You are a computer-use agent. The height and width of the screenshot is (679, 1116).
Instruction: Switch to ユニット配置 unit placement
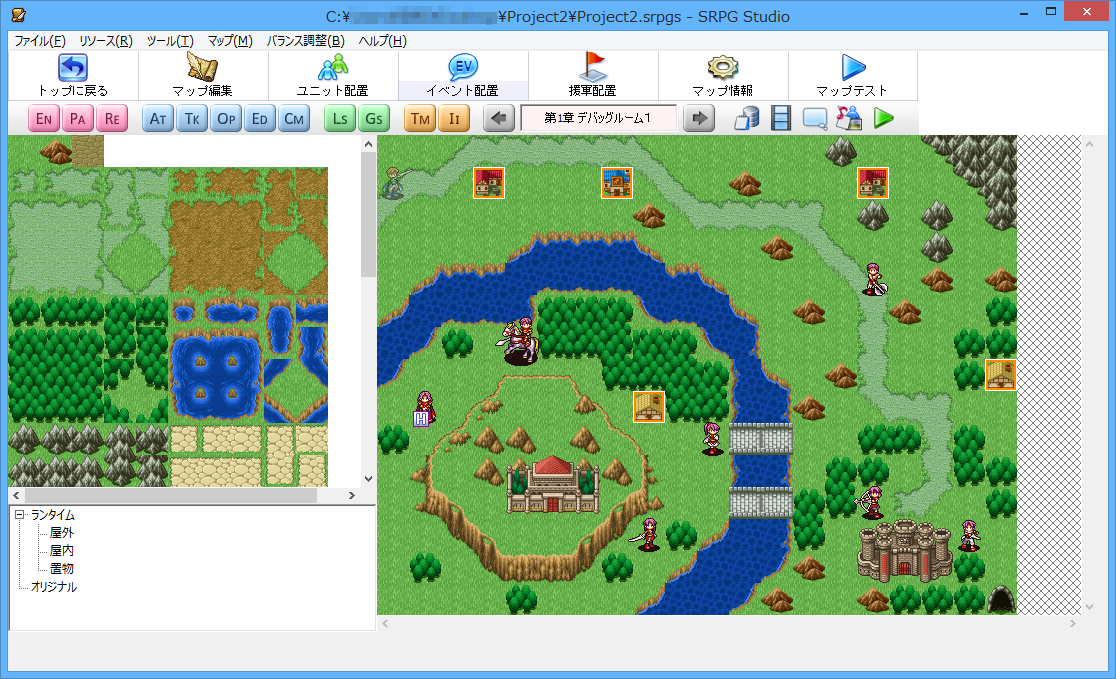click(x=333, y=75)
